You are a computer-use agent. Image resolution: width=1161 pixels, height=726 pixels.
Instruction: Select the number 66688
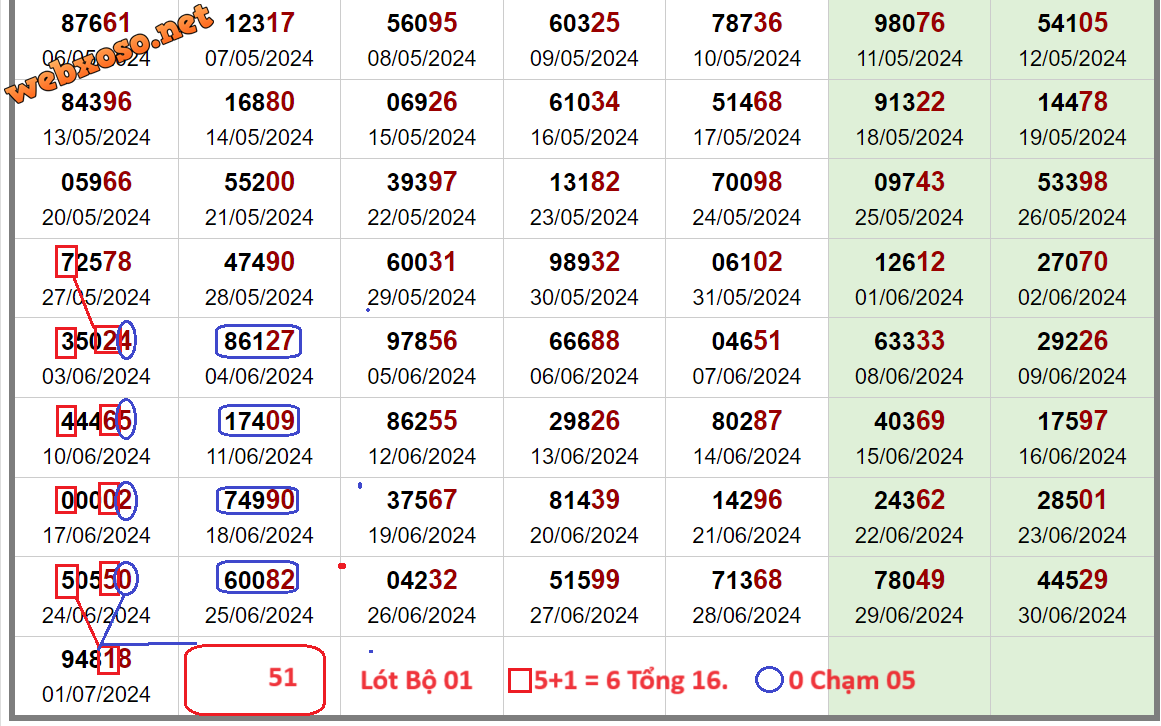point(584,341)
